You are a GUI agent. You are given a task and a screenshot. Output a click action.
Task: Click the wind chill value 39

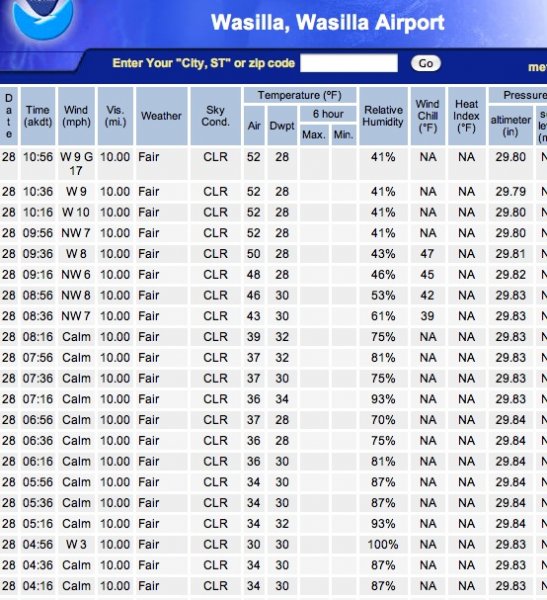428,316
